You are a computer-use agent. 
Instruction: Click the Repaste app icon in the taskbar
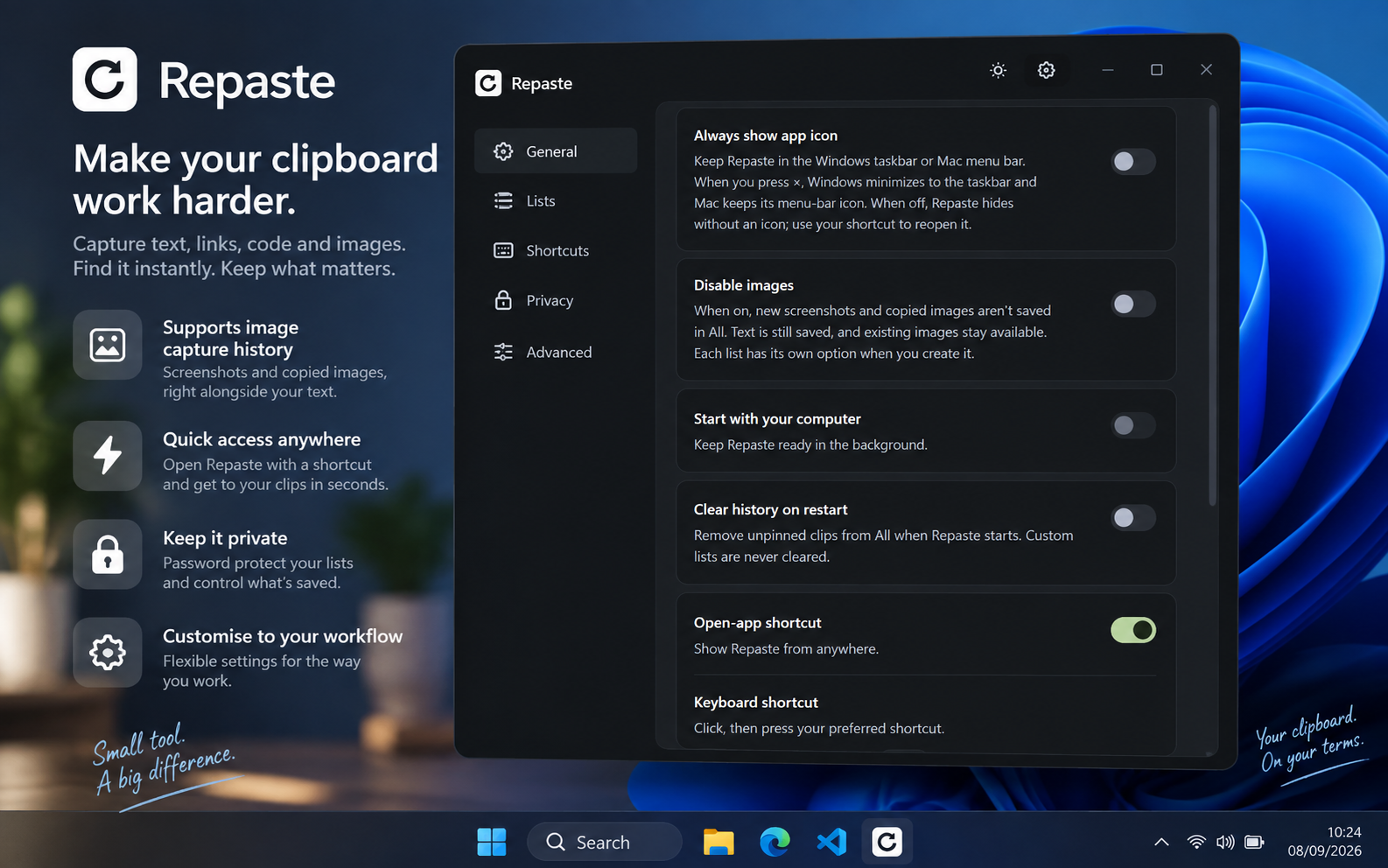pyautogui.click(x=887, y=842)
